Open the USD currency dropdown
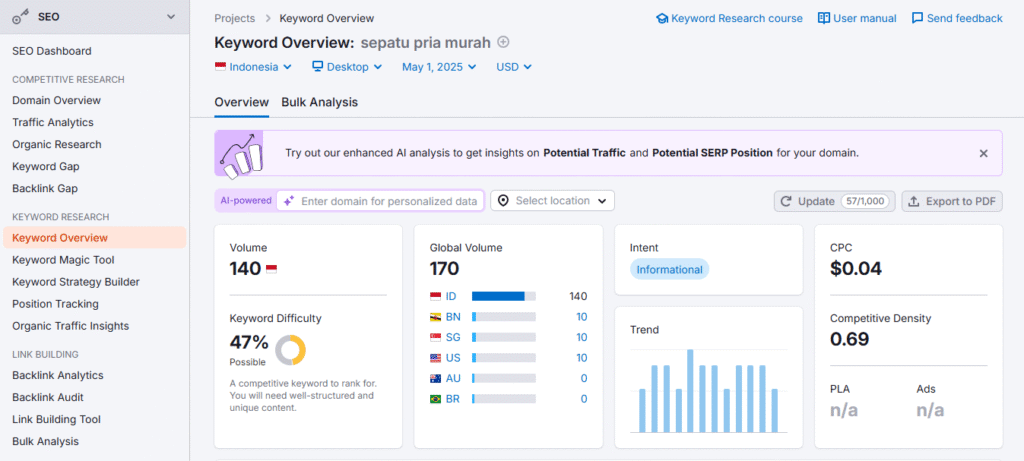This screenshot has height=461, width=1024. (514, 67)
